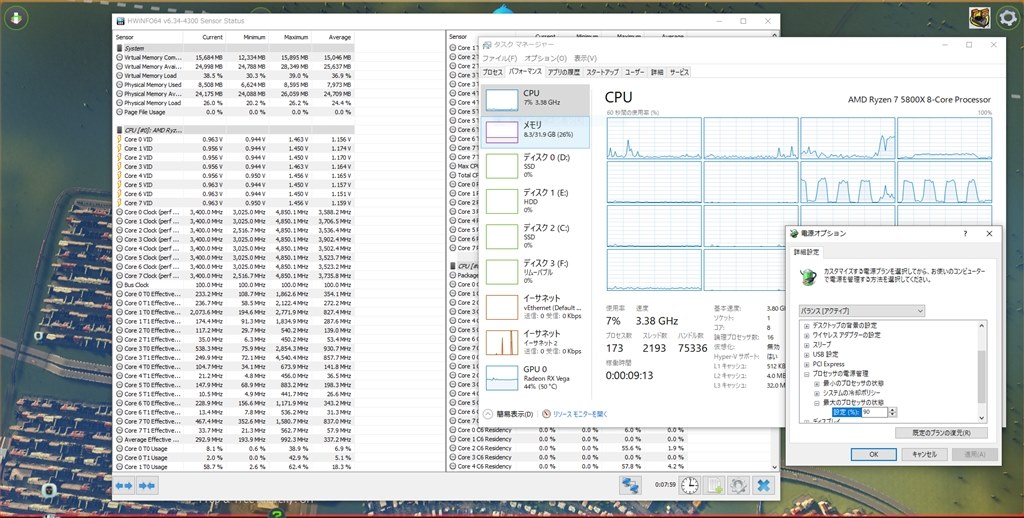This screenshot has width=1024, height=518.
Task: Click HWiNFO expand columns arrows button
Action: (124, 485)
